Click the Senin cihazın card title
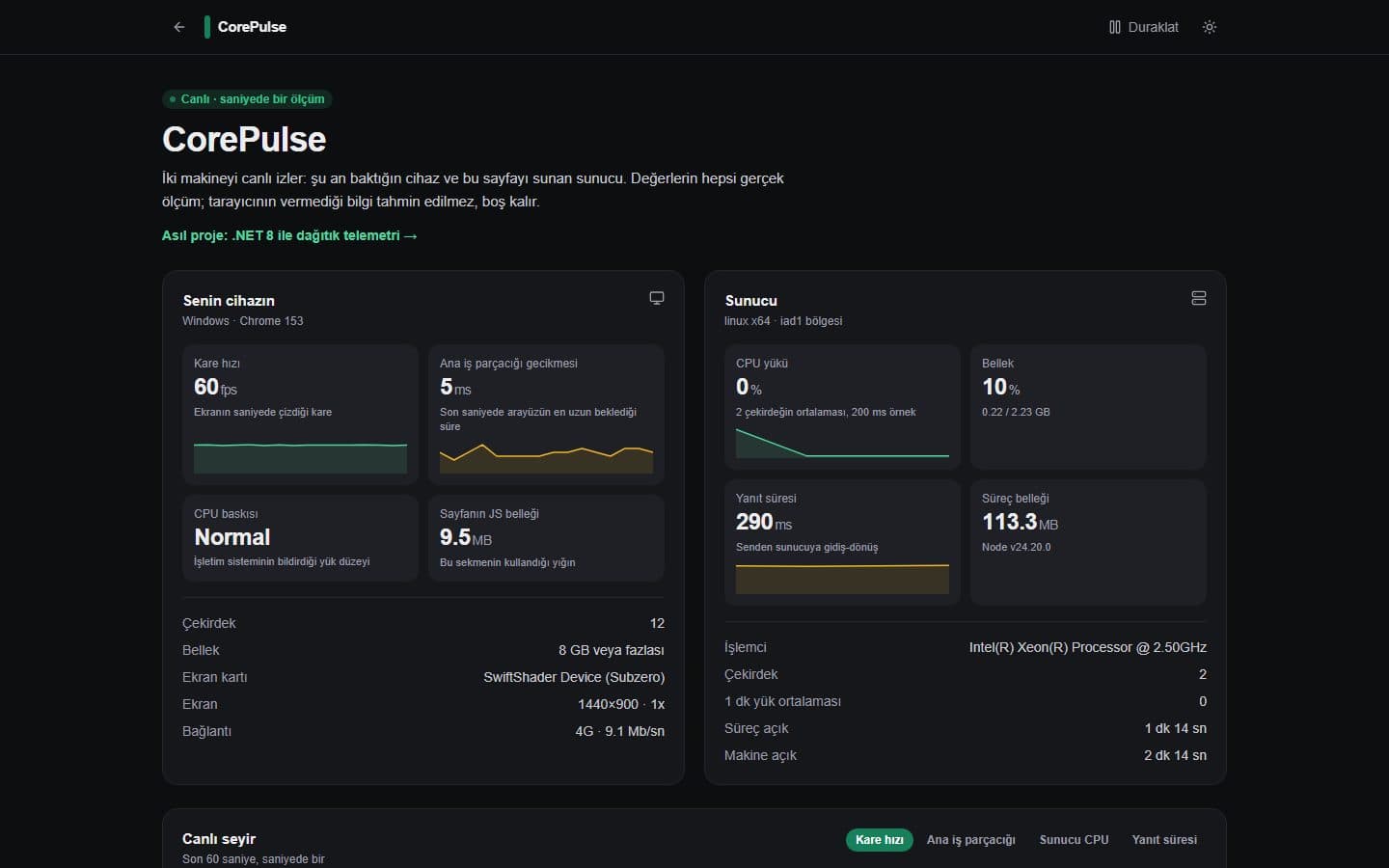The height and width of the screenshot is (868, 1389). point(229,301)
